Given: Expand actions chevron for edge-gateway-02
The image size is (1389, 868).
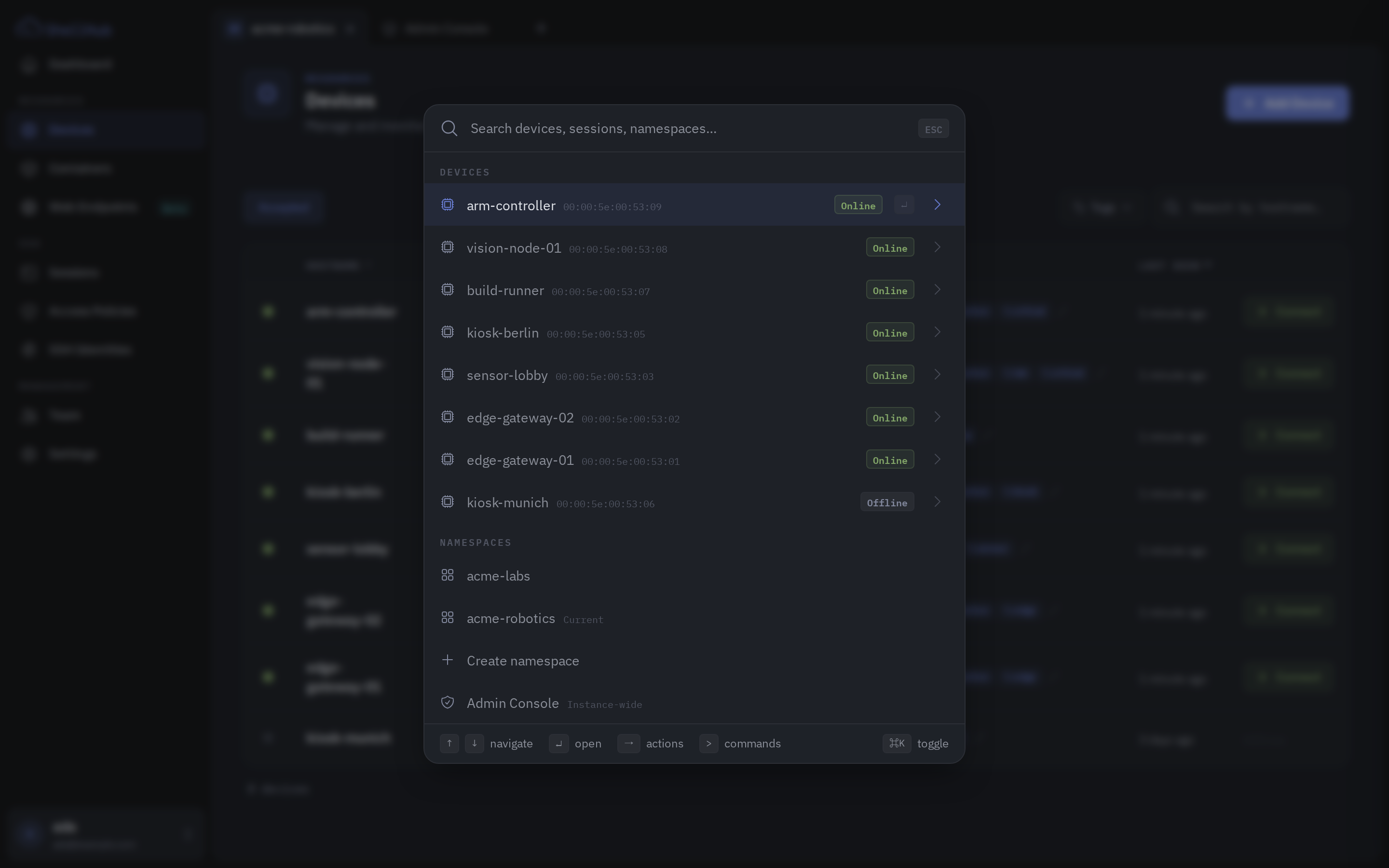Looking at the screenshot, I should coord(937,417).
